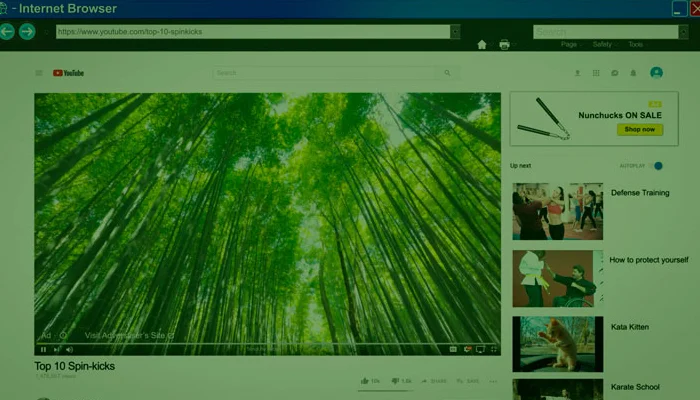Open the address bar dropdown arrow
This screenshot has height=400, width=700.
455,32
